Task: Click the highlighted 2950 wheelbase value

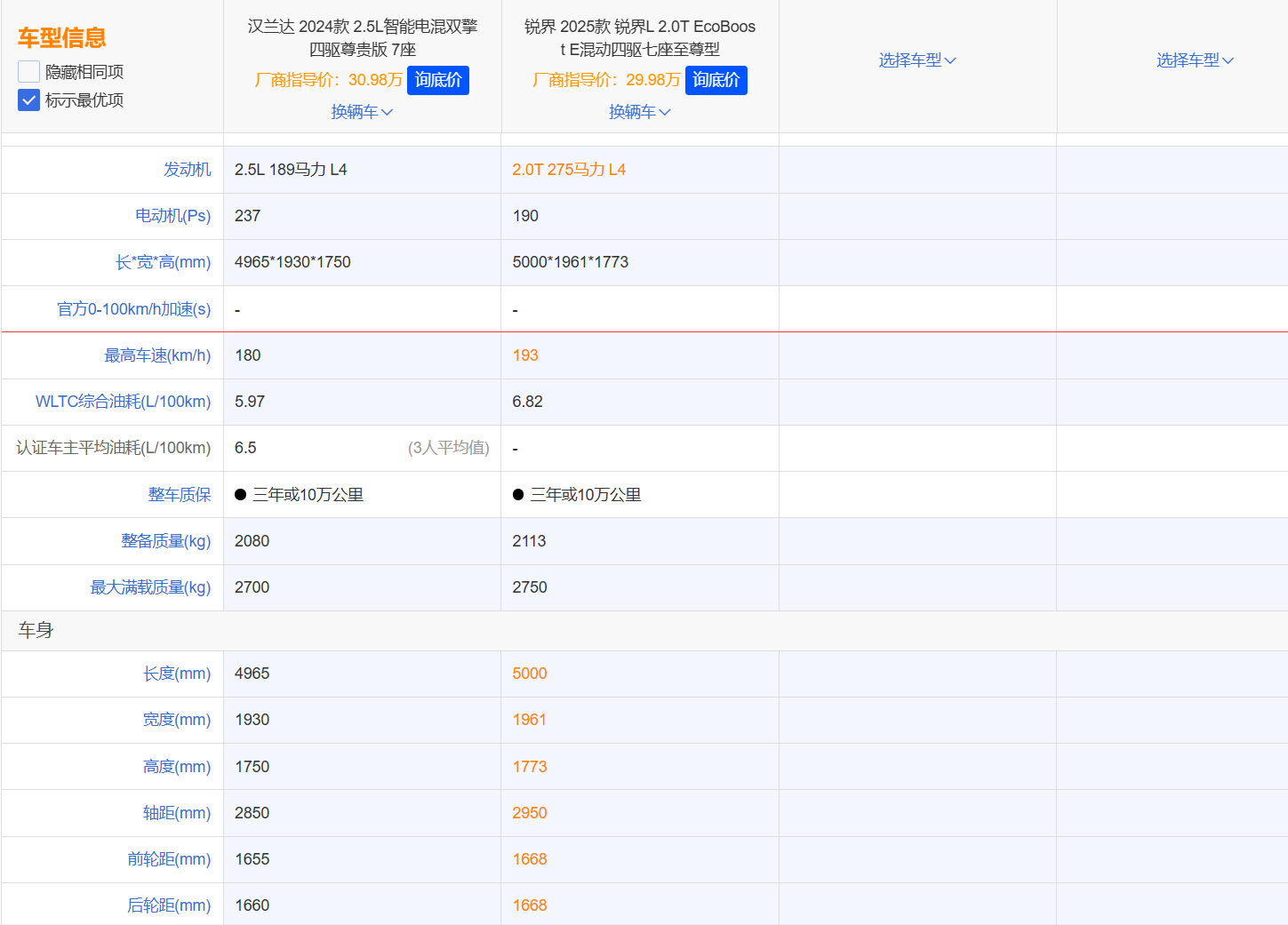Action: tap(530, 813)
